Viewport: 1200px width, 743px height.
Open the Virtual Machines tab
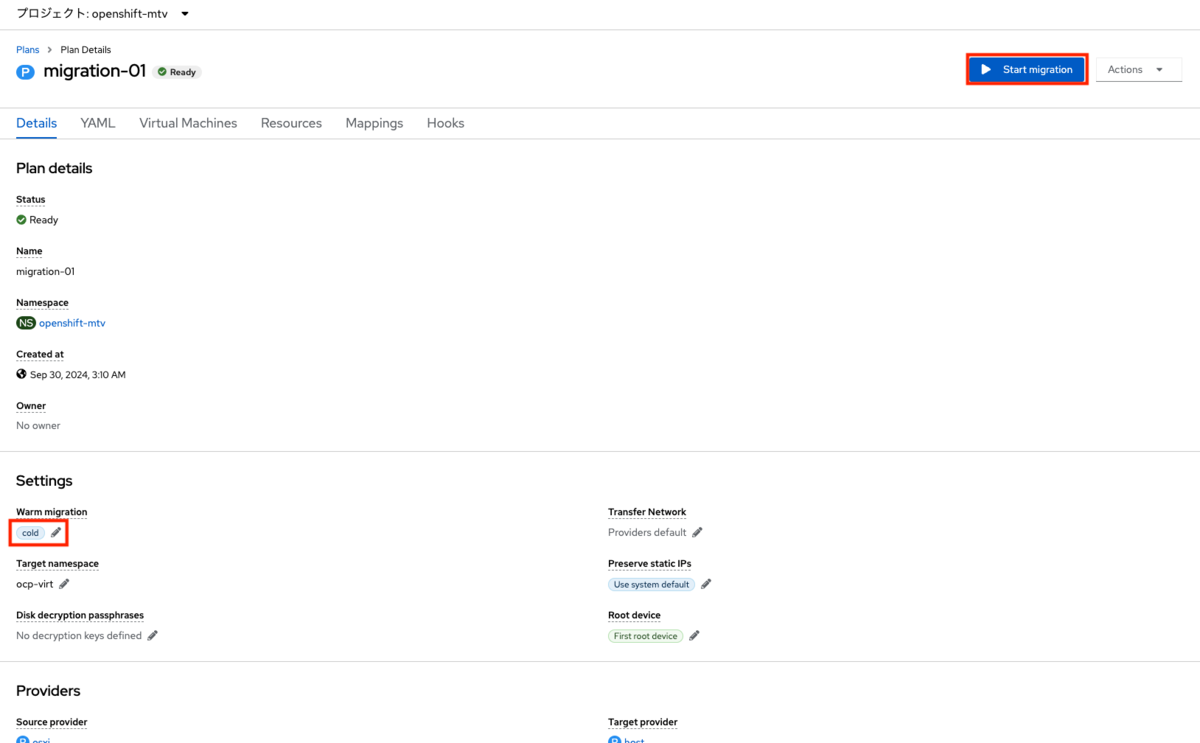(x=188, y=123)
